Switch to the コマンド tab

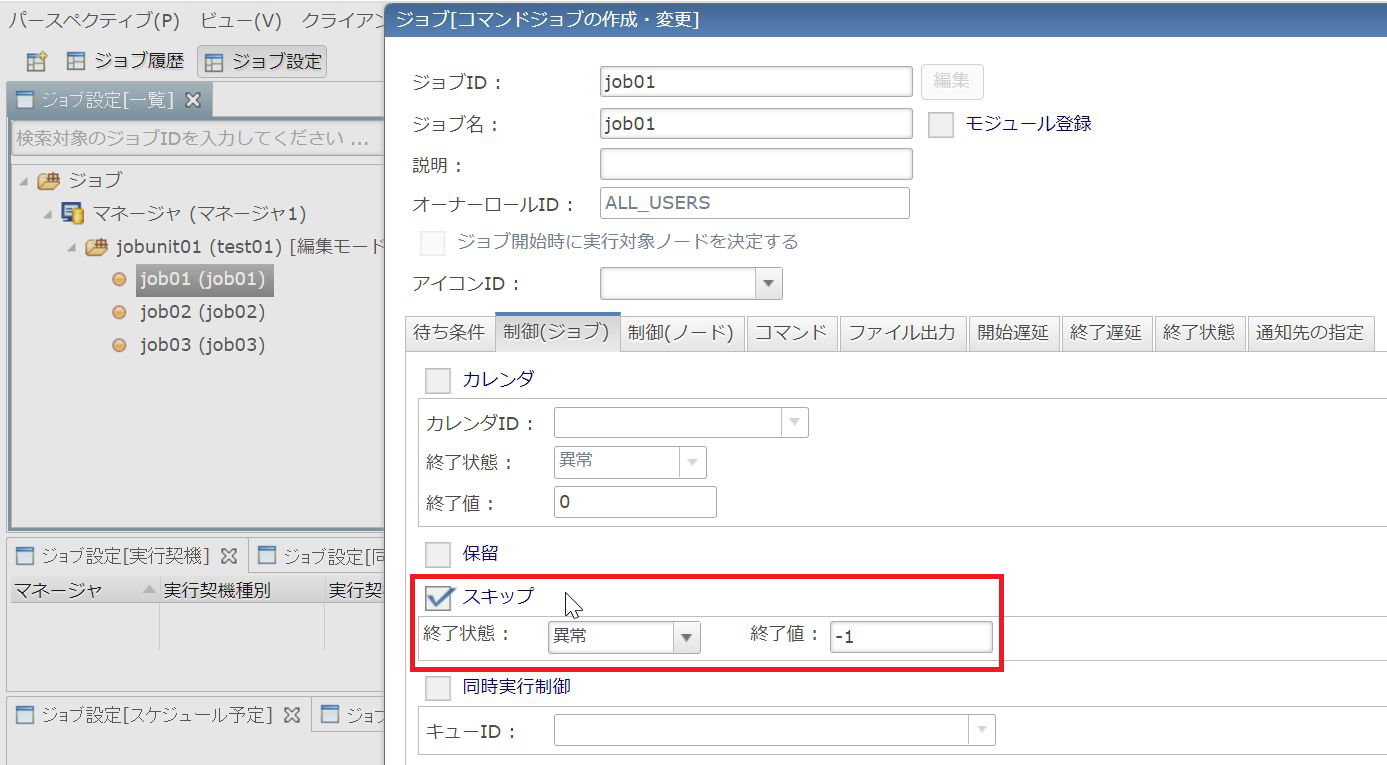(x=790, y=333)
